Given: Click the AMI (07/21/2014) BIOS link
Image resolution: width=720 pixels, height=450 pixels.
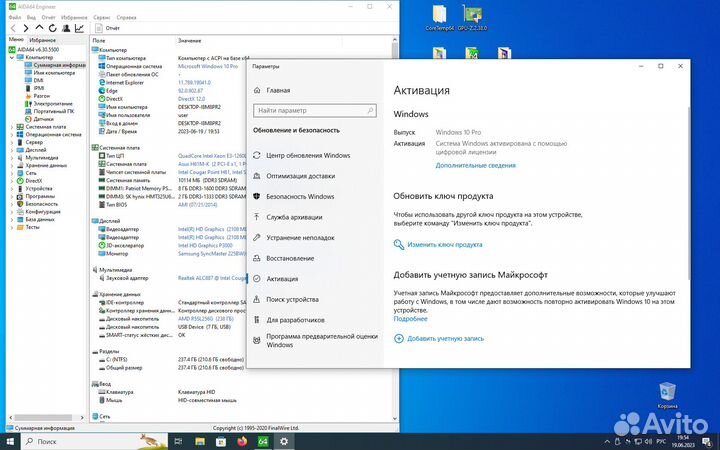Looking at the screenshot, I should (x=197, y=205).
